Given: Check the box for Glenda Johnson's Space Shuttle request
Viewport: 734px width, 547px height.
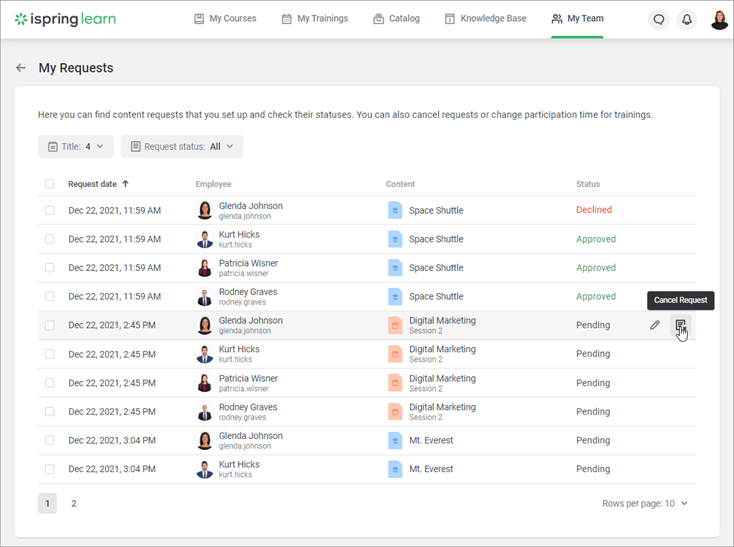Looking at the screenshot, I should click(50, 210).
